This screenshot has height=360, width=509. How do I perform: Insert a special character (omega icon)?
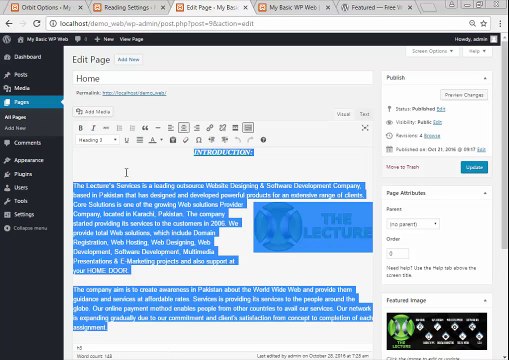199,140
